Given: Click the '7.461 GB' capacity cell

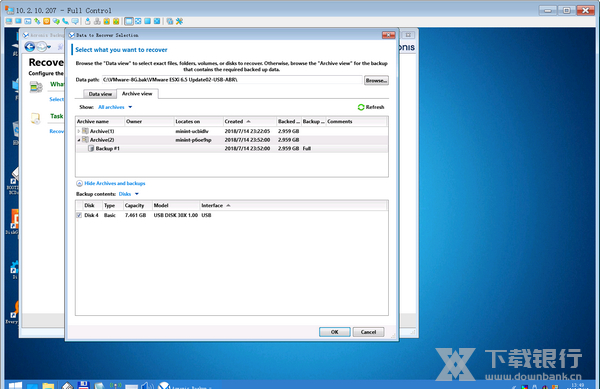Looking at the screenshot, I should coord(135,215).
